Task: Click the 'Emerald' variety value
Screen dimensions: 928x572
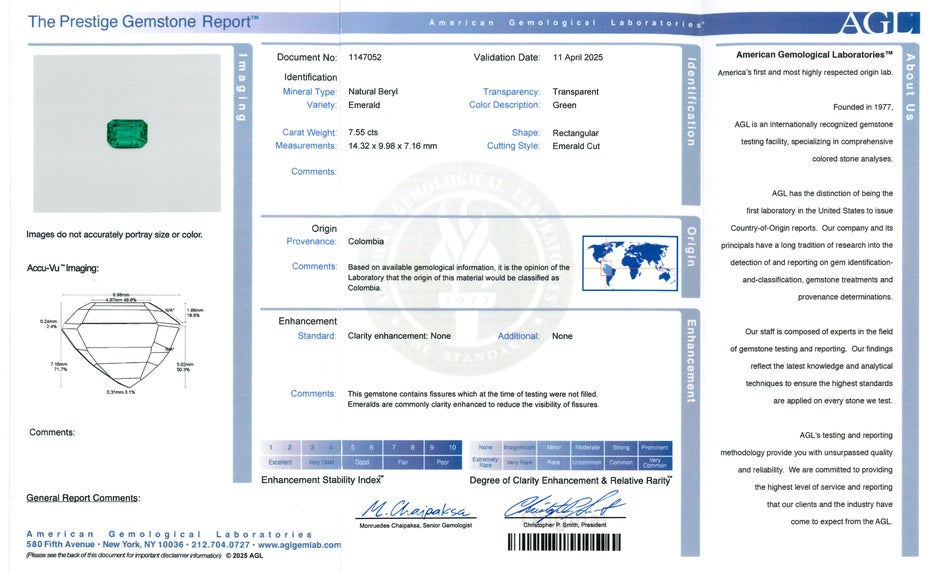Action: (x=364, y=105)
